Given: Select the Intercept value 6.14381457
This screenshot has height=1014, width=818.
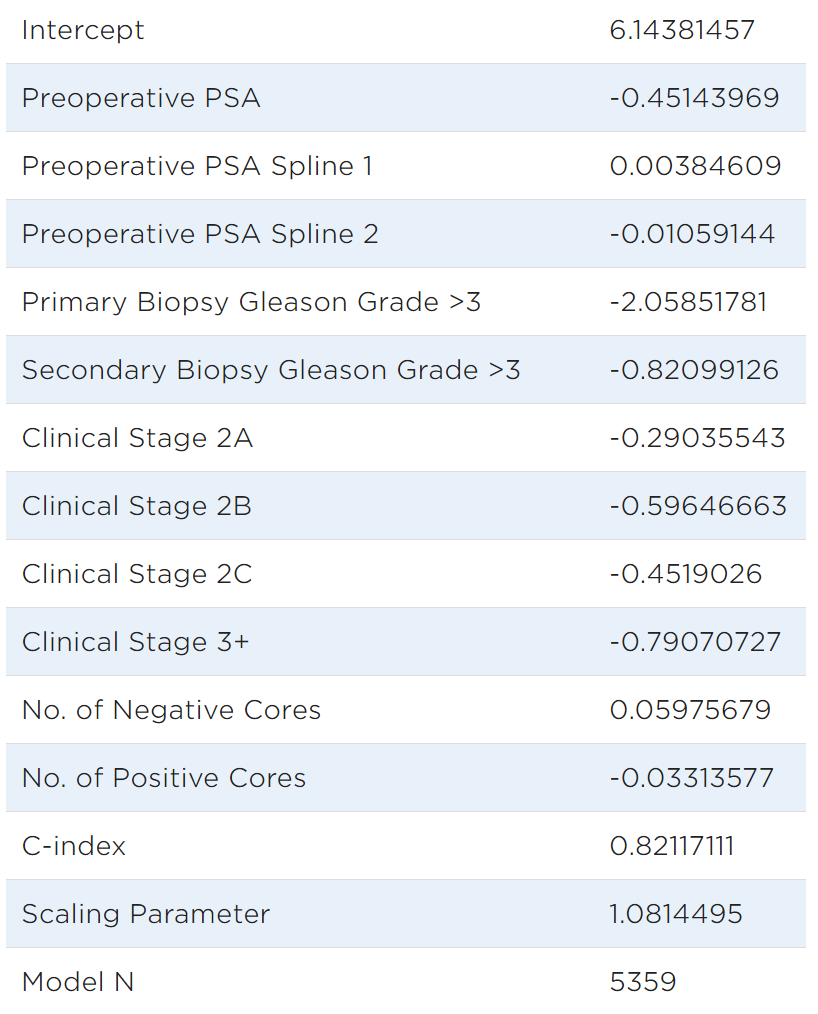Looking at the screenshot, I should (682, 30).
